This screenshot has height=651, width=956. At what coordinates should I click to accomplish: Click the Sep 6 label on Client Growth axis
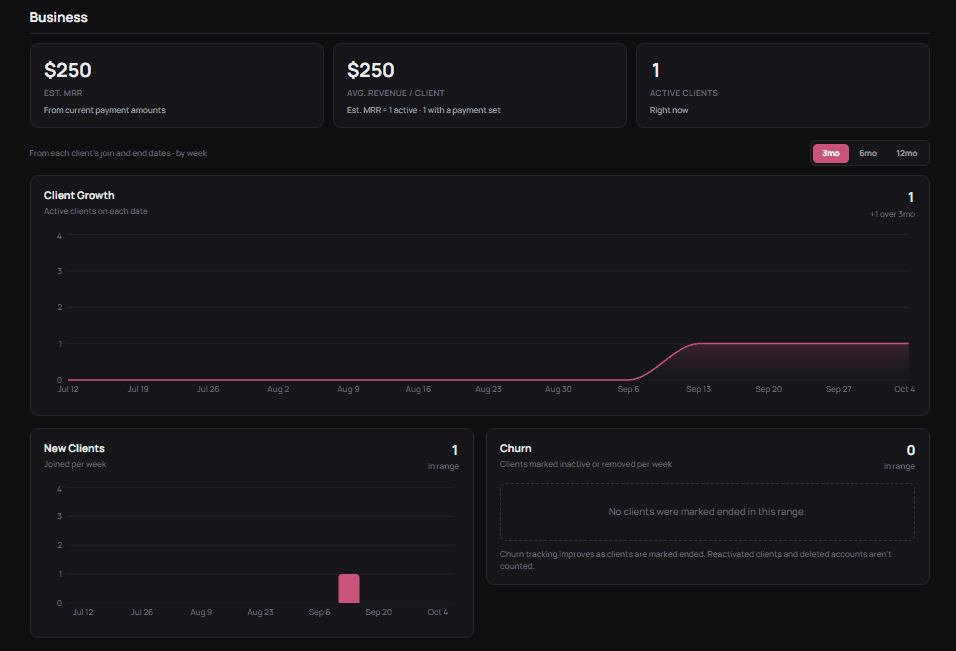click(x=628, y=389)
